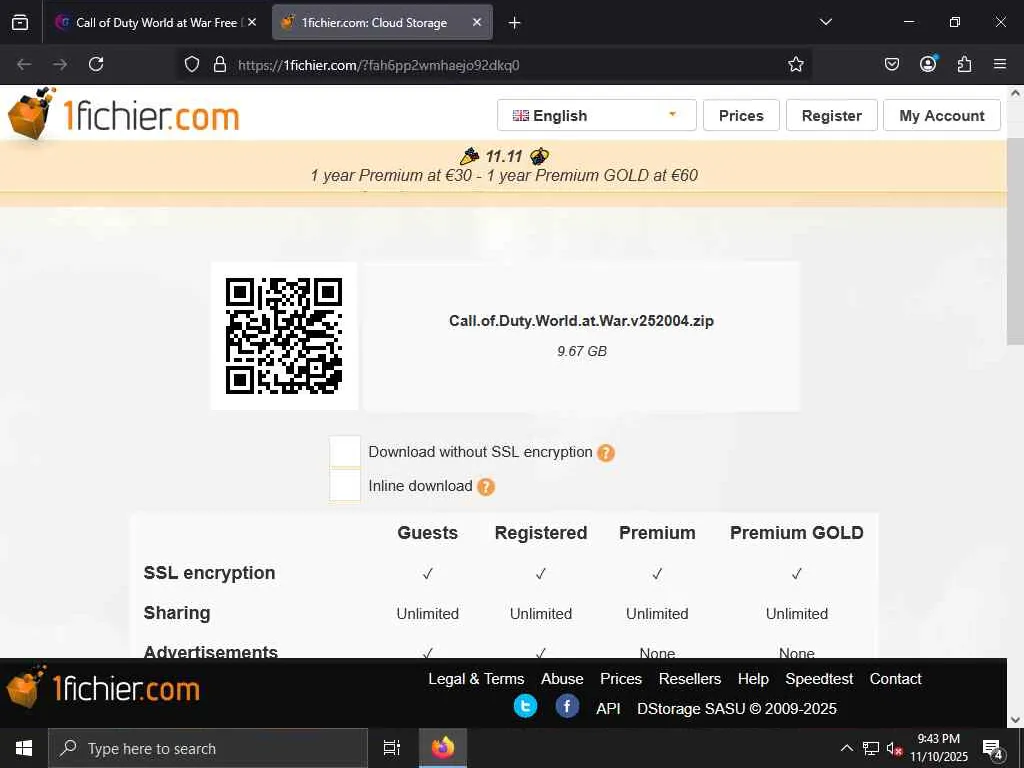The height and width of the screenshot is (768, 1024).
Task: Click help icon next to SSL encryption option
Action: [606, 453]
